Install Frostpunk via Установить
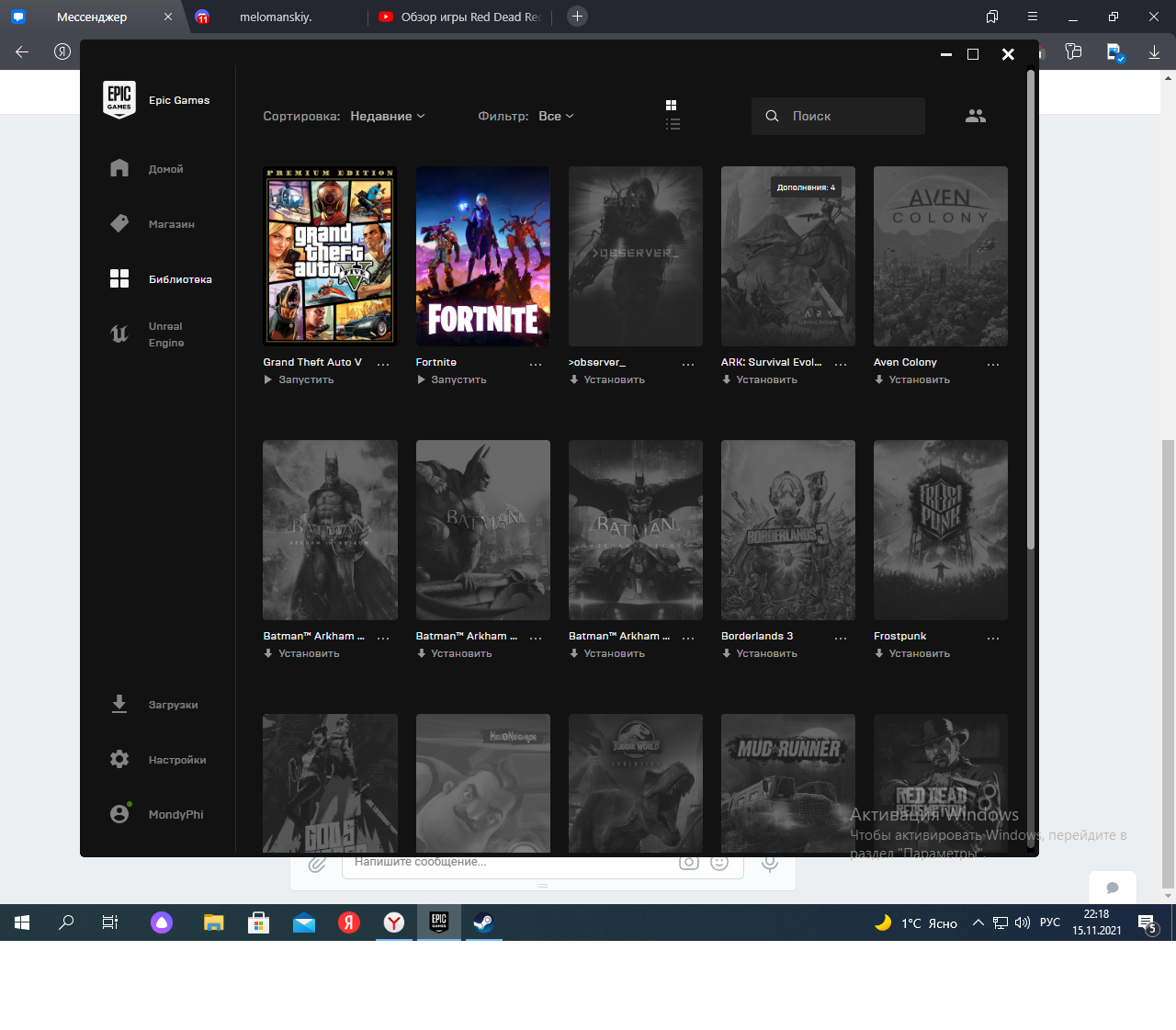 [x=912, y=653]
